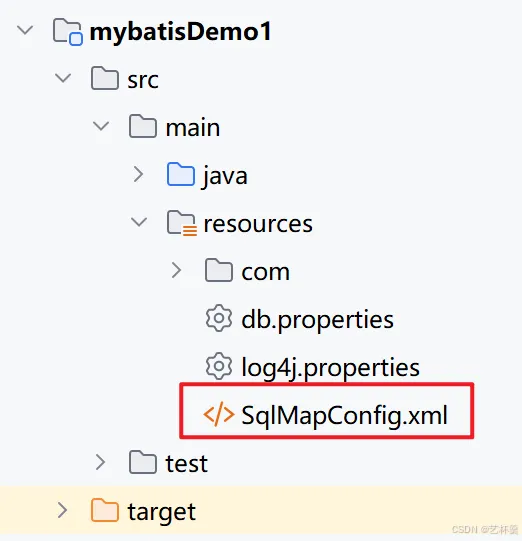Select the db.properties file name
This screenshot has height=541, width=522.
click(x=317, y=320)
